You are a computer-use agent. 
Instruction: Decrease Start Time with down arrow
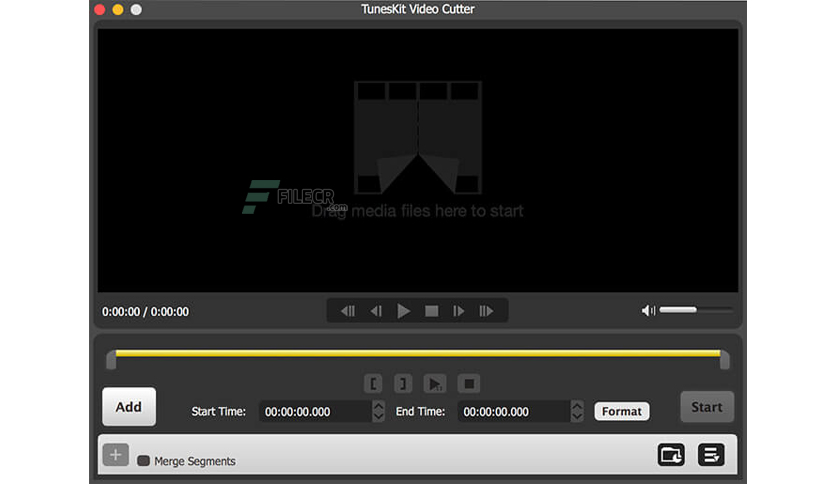point(379,417)
